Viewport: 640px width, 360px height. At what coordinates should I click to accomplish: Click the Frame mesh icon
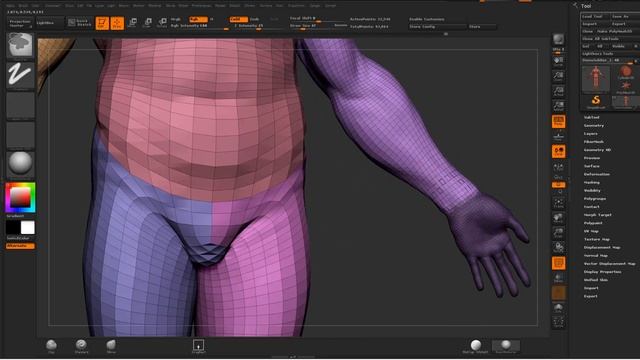point(558,203)
